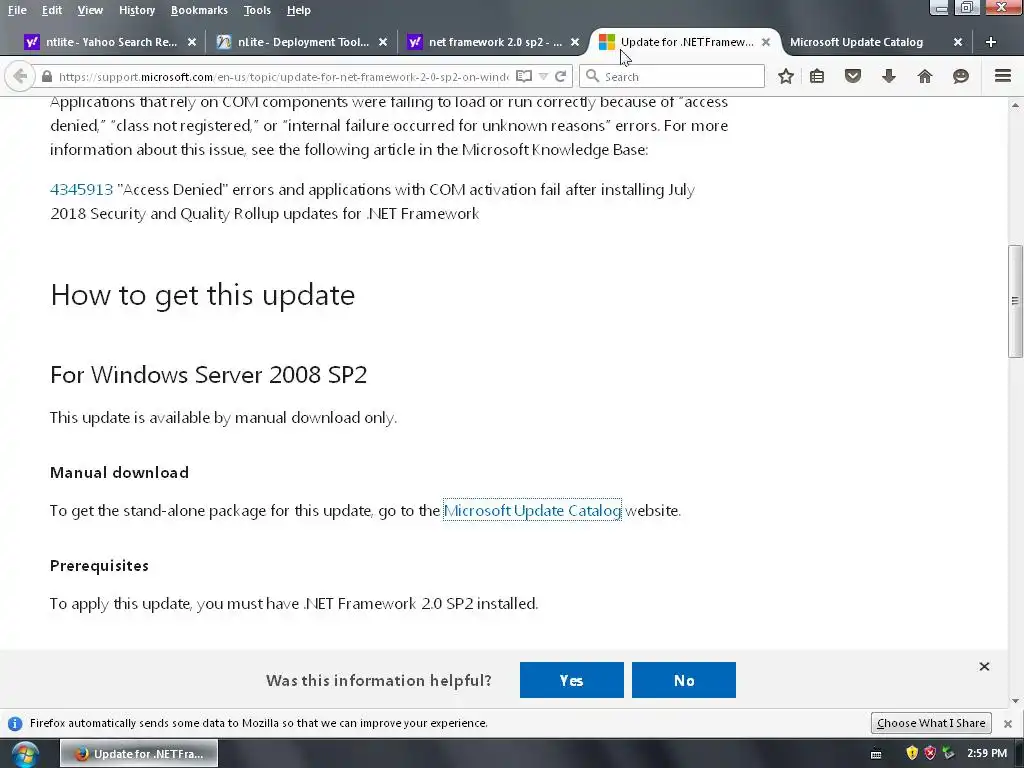Click Choose What I Share button
1024x768 pixels.
point(931,723)
